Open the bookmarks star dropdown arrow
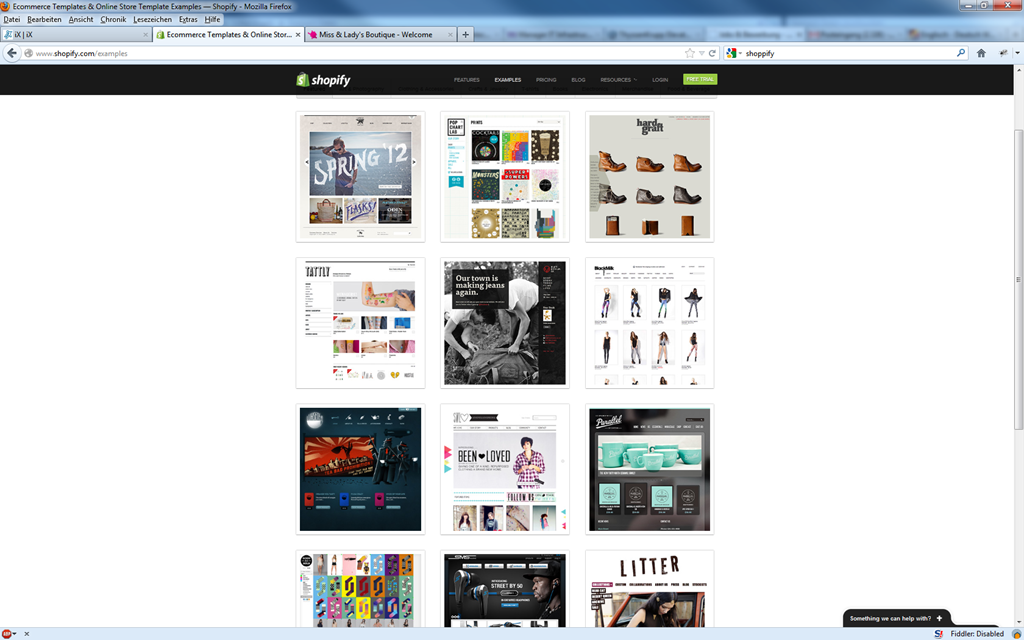Viewport: 1024px width, 640px height. pos(702,54)
